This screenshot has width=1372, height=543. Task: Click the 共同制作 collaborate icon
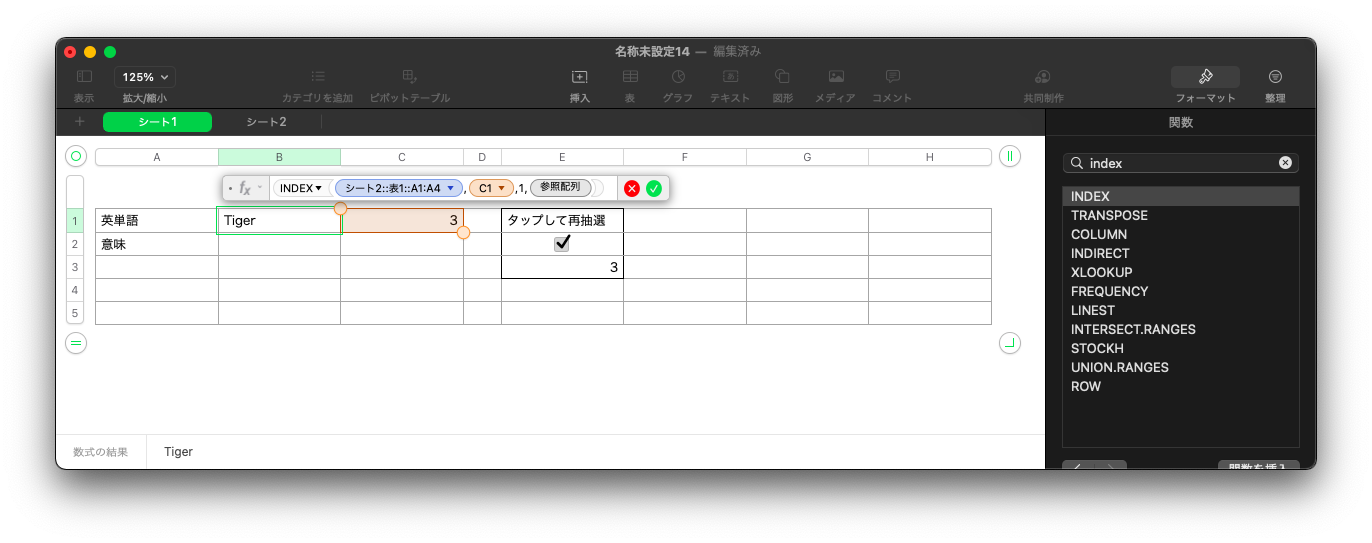(1043, 77)
